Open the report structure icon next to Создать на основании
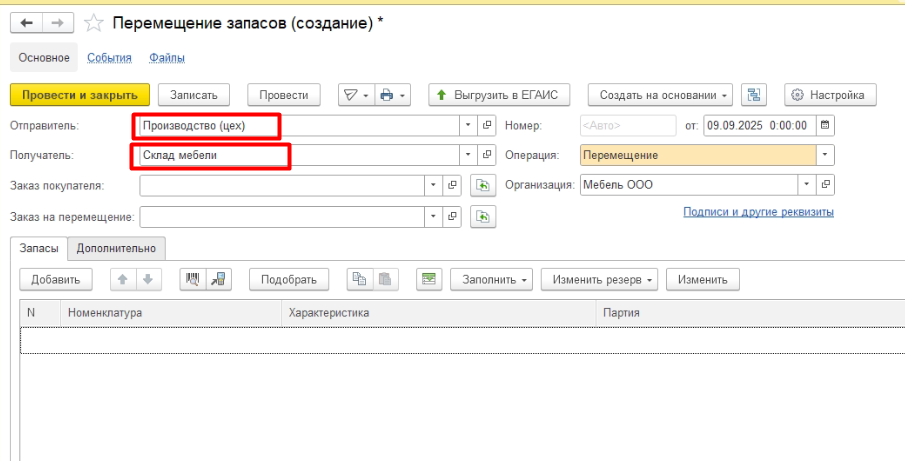This screenshot has width=905, height=461. [x=753, y=95]
